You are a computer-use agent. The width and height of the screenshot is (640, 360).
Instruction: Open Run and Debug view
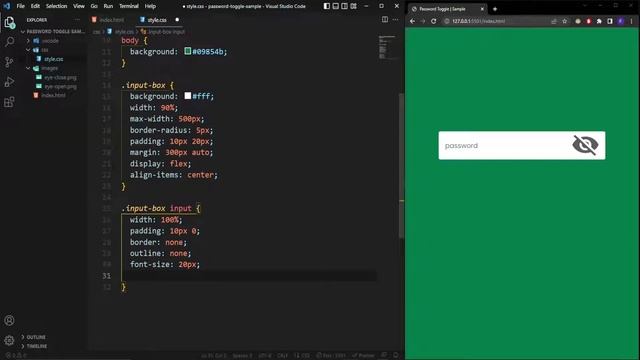coord(9,82)
